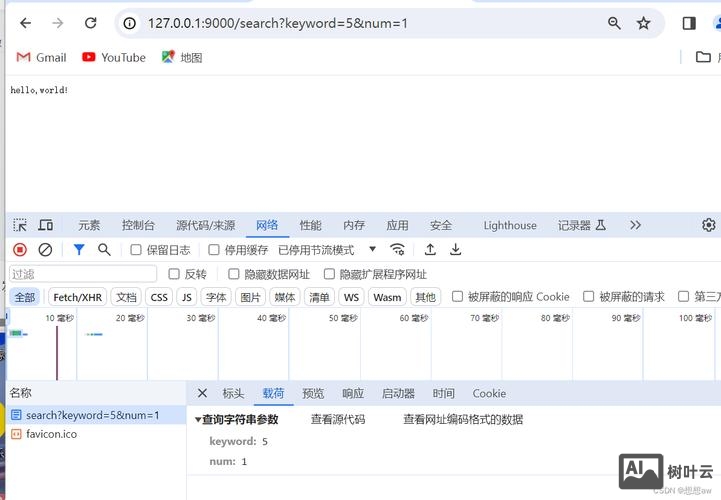
Task: Click the 过滤 filter input field
Action: pos(83,274)
